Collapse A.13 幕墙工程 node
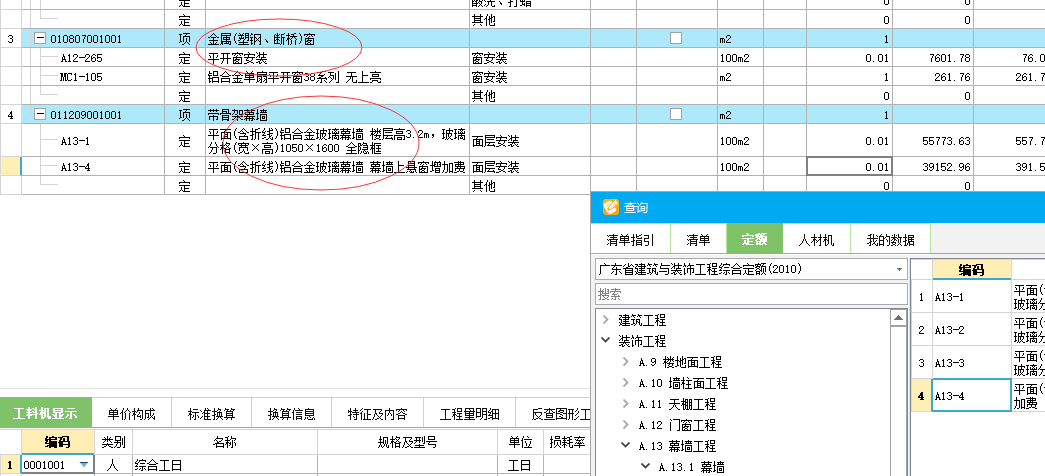 tap(625, 445)
